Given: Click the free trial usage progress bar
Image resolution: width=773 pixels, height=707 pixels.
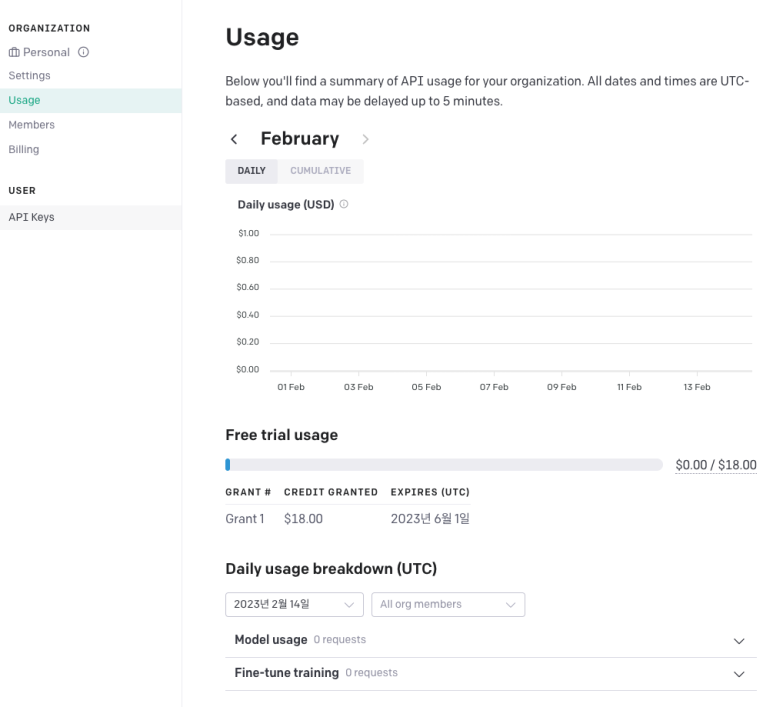Looking at the screenshot, I should (x=444, y=464).
